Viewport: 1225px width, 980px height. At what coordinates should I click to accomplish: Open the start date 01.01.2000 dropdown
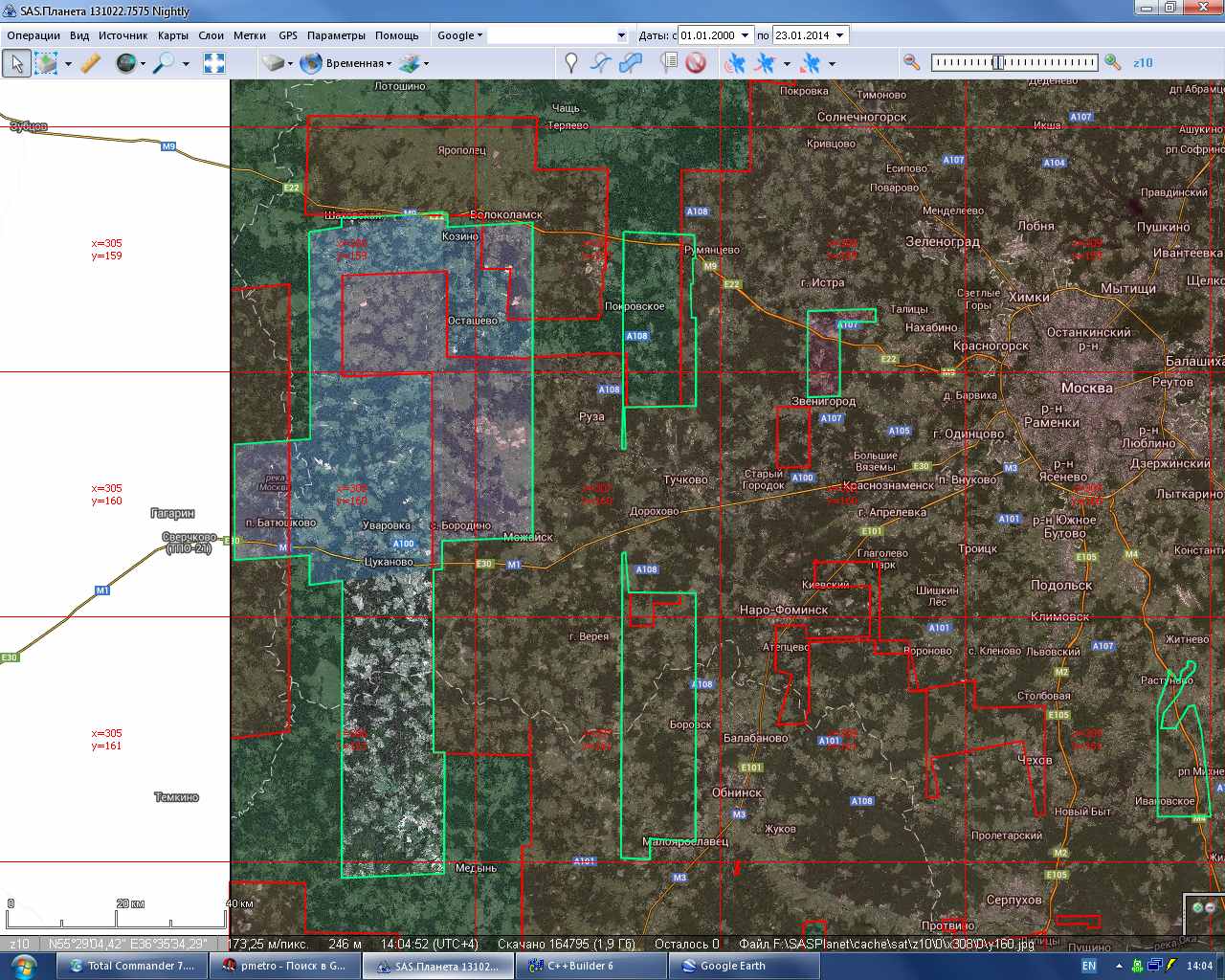746,35
